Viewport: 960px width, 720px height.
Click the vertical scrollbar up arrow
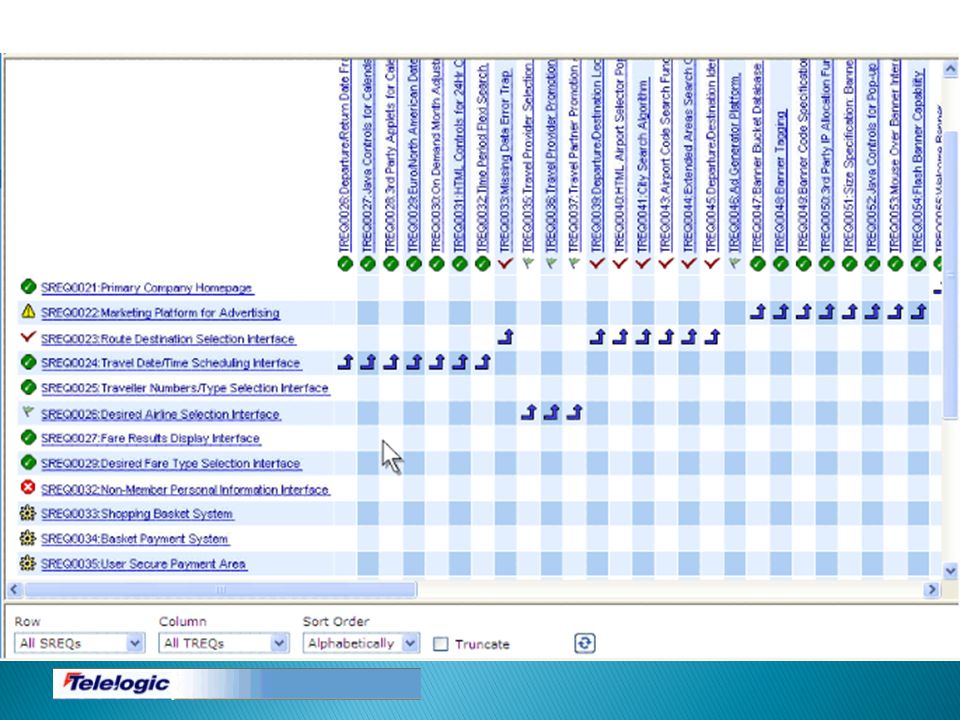click(x=950, y=69)
